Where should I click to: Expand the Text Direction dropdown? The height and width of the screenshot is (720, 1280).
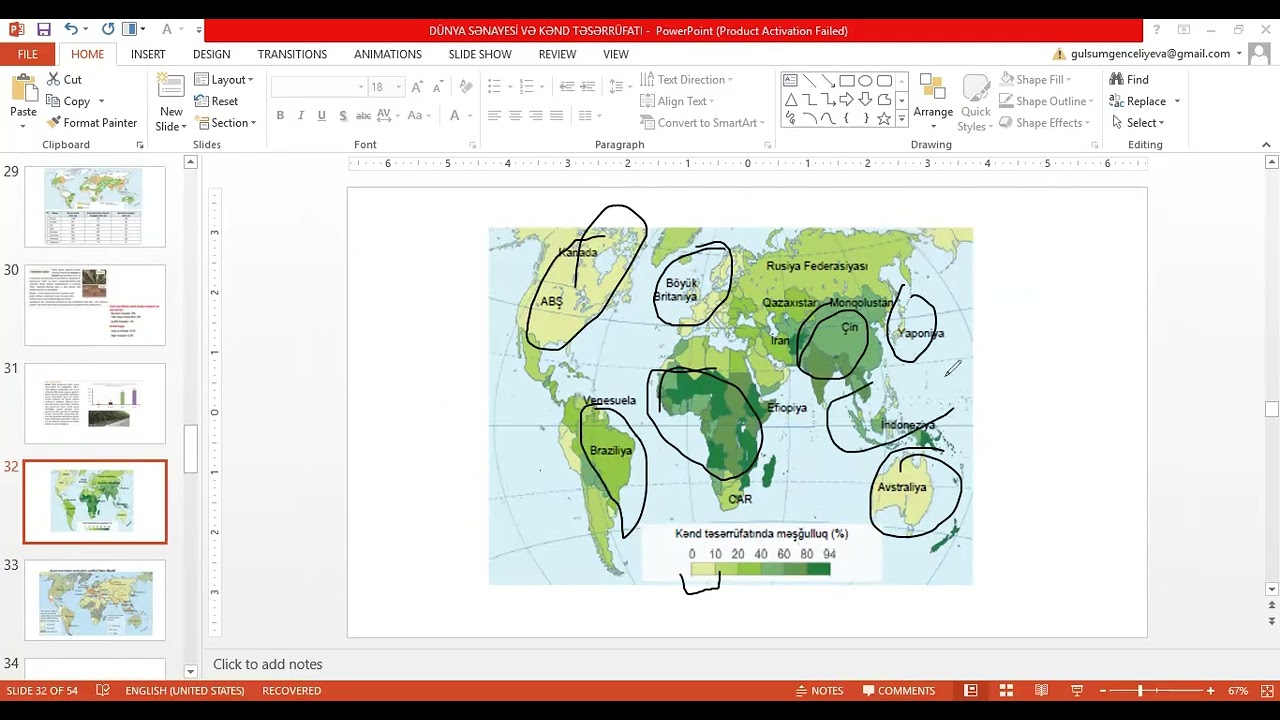(x=686, y=80)
